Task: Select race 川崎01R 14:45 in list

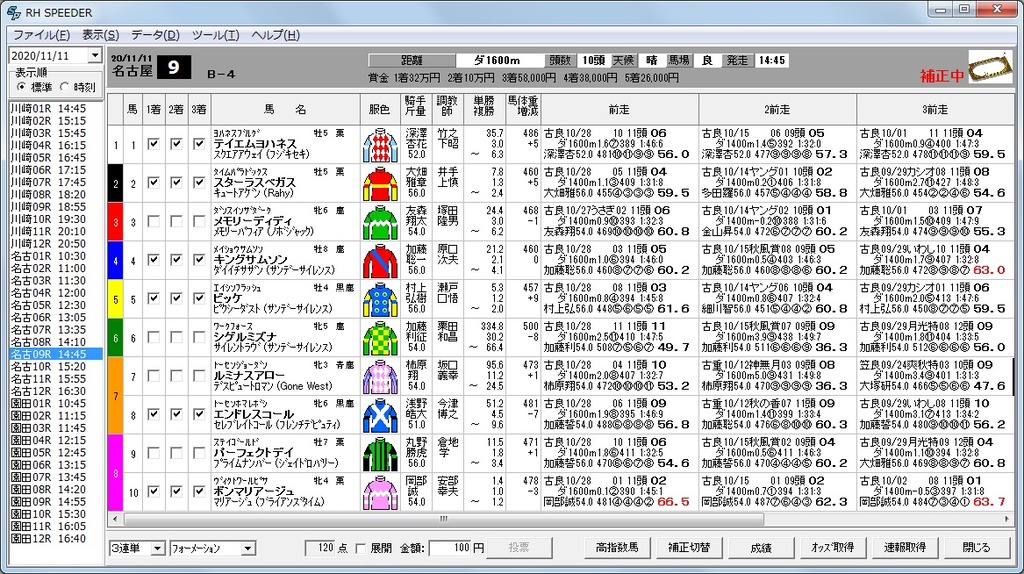Action: pyautogui.click(x=56, y=108)
